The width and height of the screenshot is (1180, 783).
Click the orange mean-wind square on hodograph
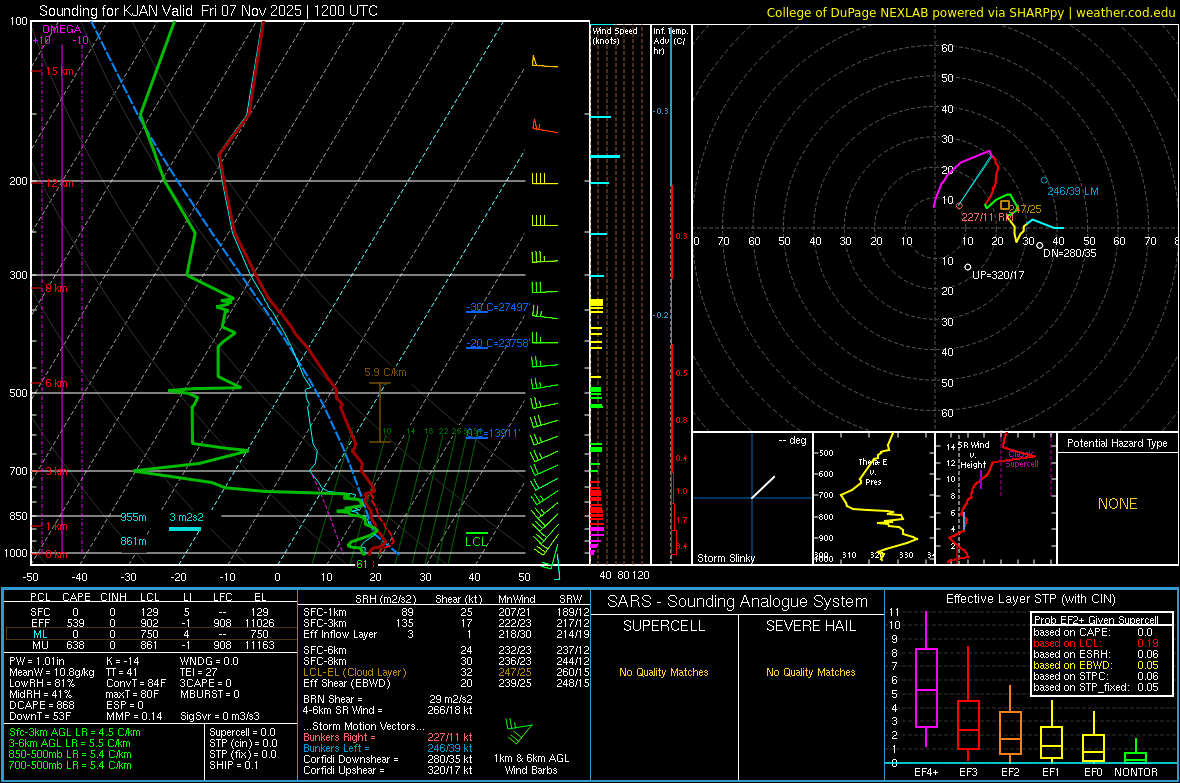tap(1005, 205)
